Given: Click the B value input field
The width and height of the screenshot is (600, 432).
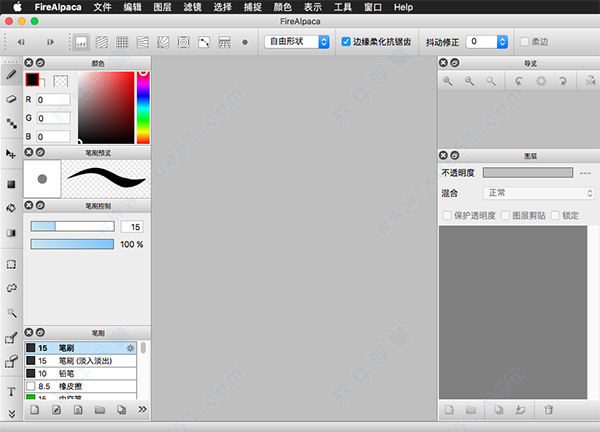Looking at the screenshot, I should coord(54,137).
